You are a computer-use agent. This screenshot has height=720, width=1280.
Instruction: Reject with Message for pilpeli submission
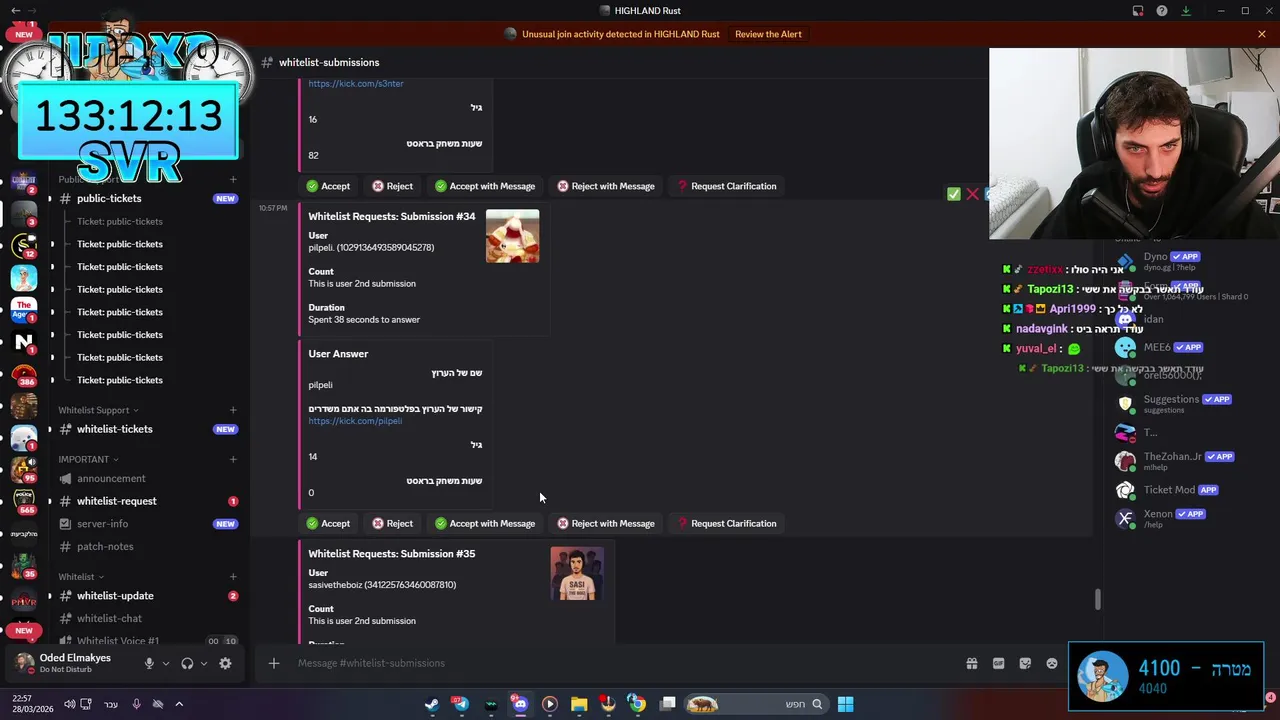coord(606,523)
